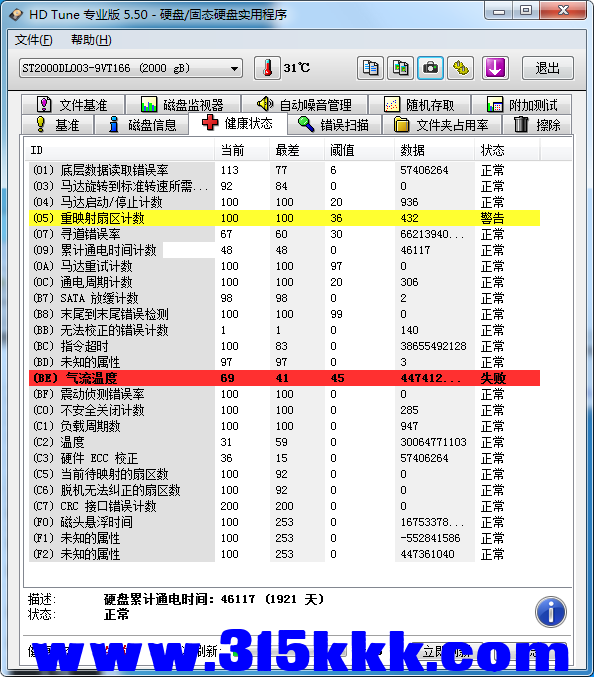
Task: Select the (C6) 脱机无法纠正的扇区数 row
Action: point(284,490)
